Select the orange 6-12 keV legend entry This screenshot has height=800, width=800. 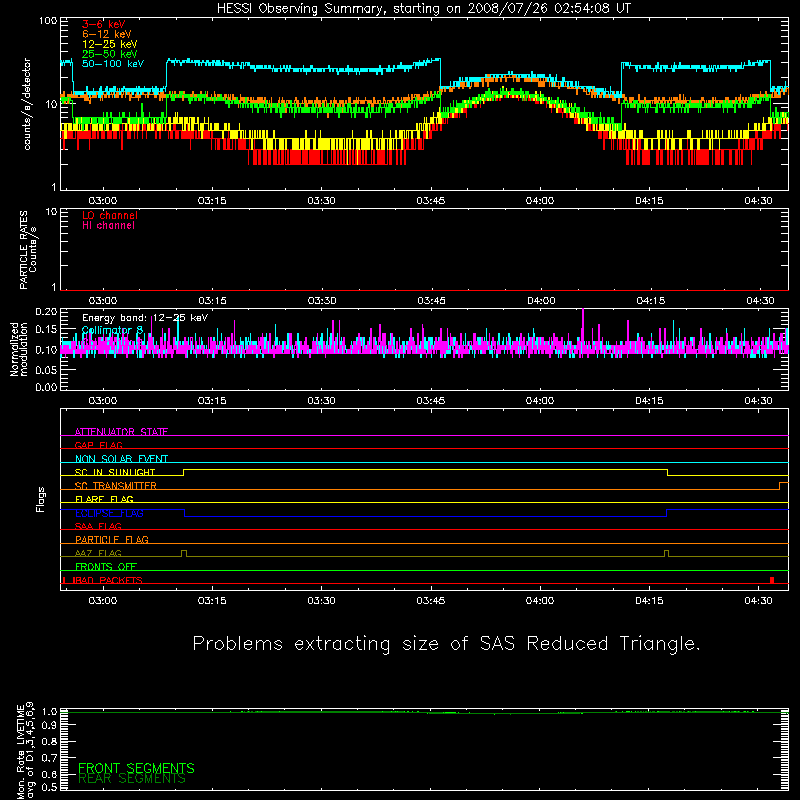(x=107, y=34)
